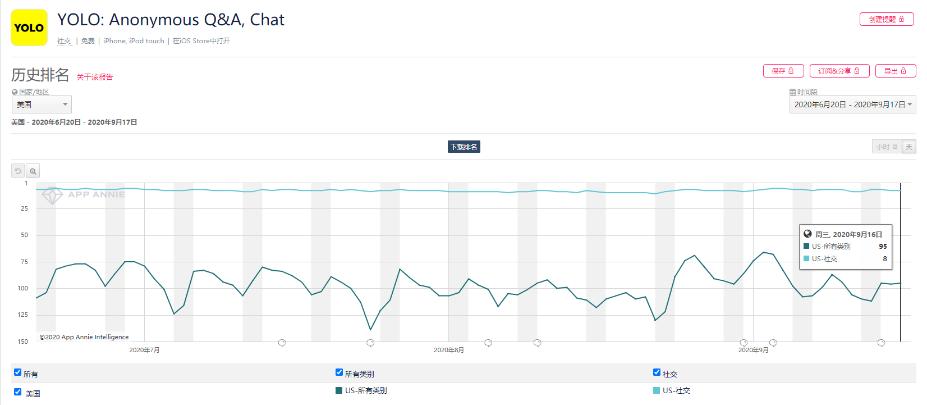Open the 关于该报告 link
The height and width of the screenshot is (405, 927).
pos(96,76)
